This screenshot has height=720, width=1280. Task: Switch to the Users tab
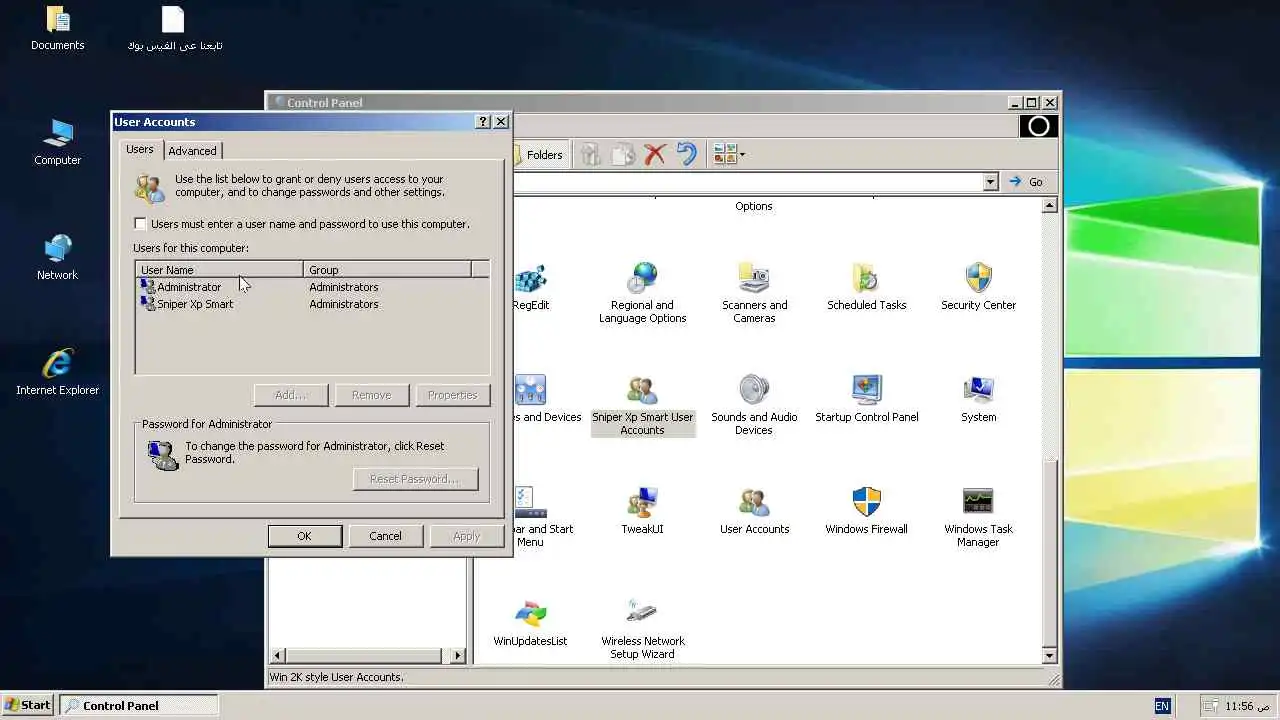[x=140, y=149]
